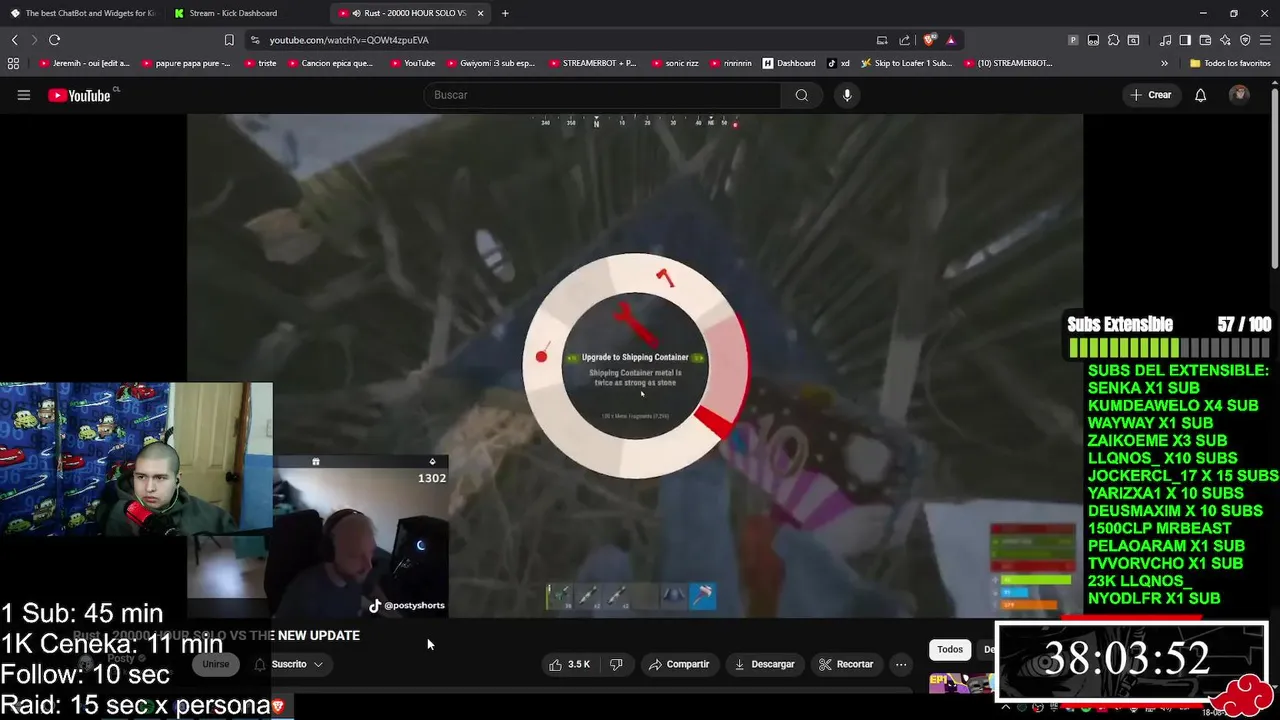
Task: Open the xd TikTok bookmark
Action: 838,63
